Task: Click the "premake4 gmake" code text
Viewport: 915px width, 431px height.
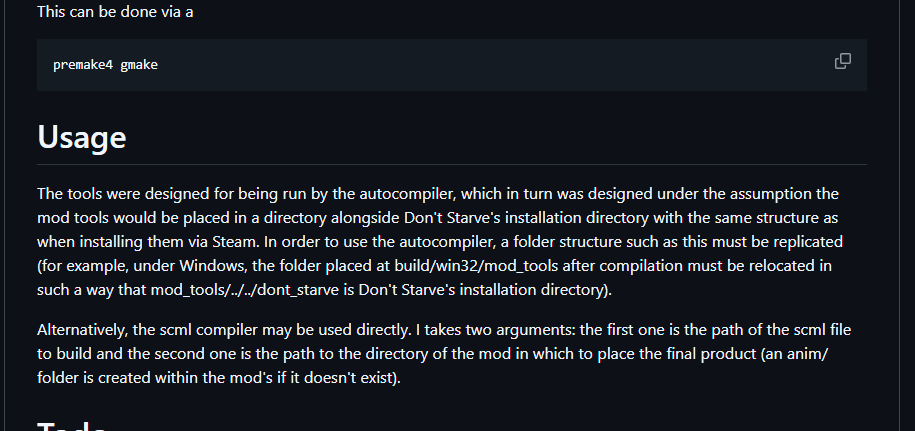Action: pos(105,65)
